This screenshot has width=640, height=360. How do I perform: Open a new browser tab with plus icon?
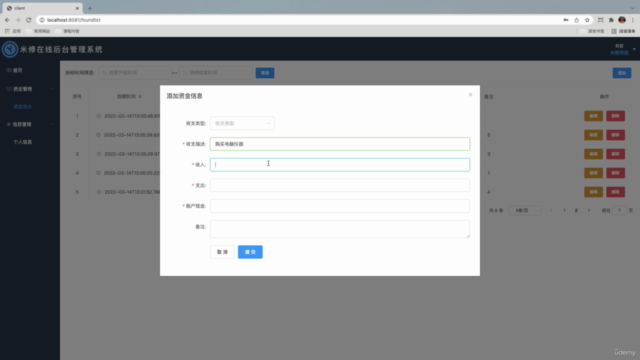(x=90, y=8)
